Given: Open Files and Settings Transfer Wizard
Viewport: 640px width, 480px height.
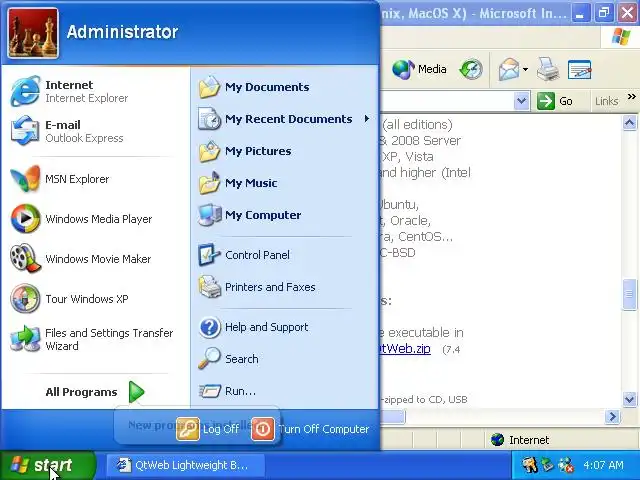Looking at the screenshot, I should (x=95, y=339).
